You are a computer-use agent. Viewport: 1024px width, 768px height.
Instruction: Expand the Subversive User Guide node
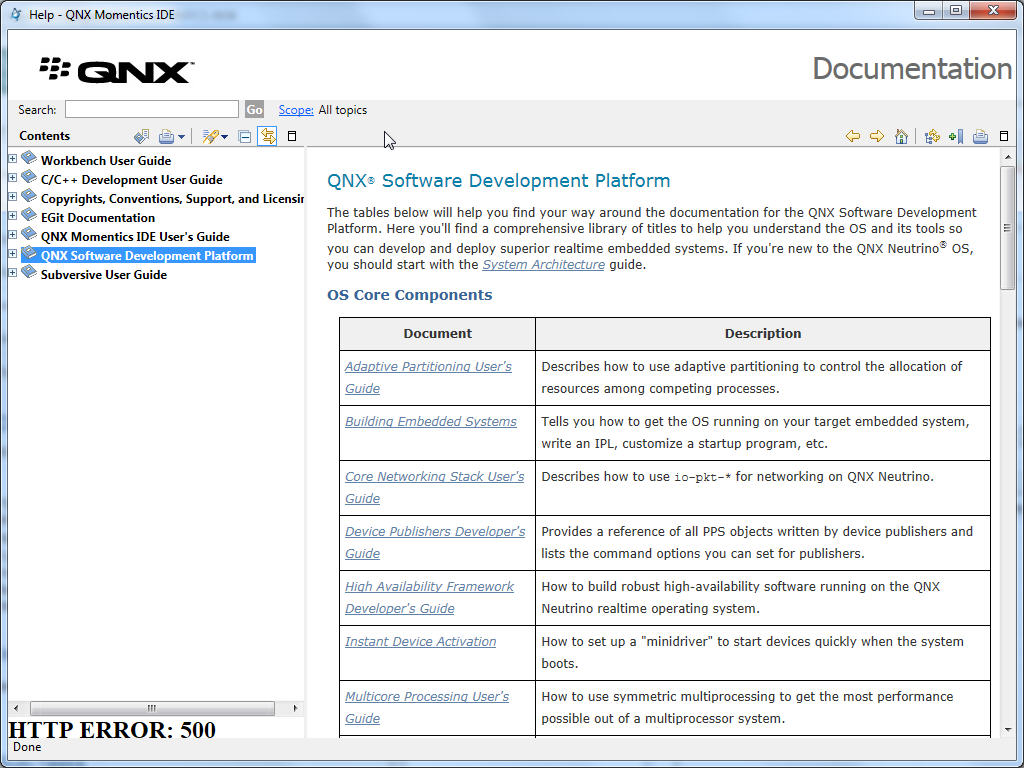[x=12, y=272]
